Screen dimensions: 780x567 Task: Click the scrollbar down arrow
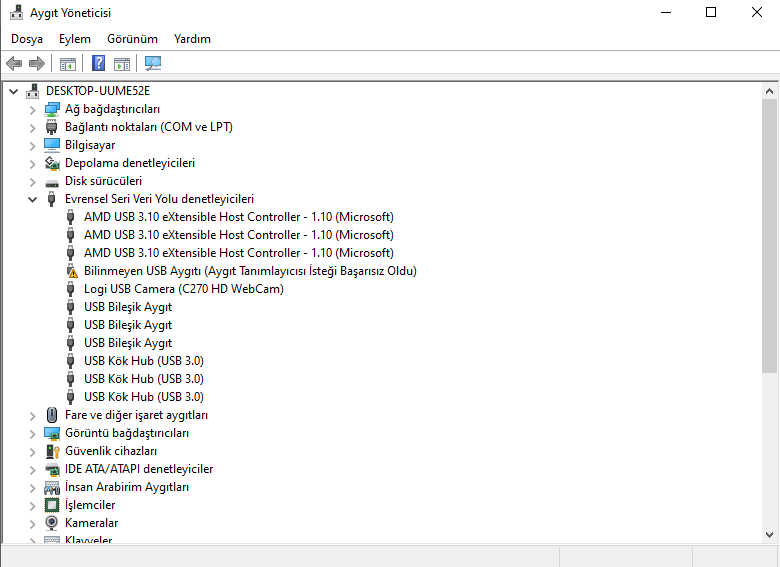(769, 535)
